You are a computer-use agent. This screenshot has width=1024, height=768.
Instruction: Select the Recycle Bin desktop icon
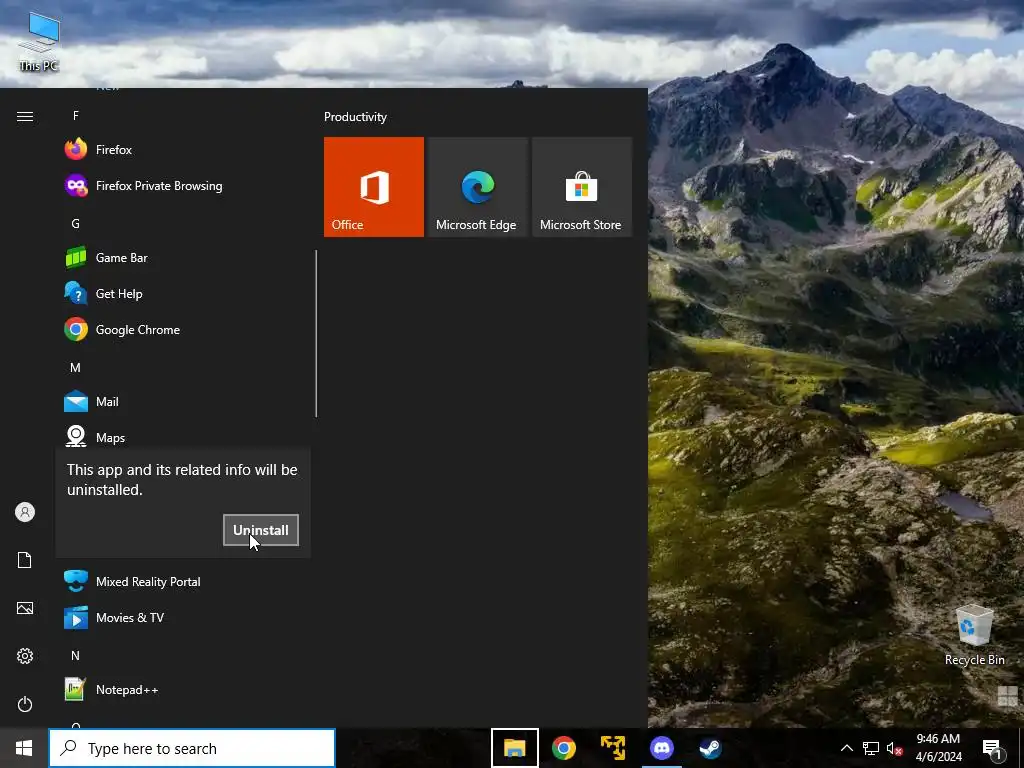tap(974, 635)
